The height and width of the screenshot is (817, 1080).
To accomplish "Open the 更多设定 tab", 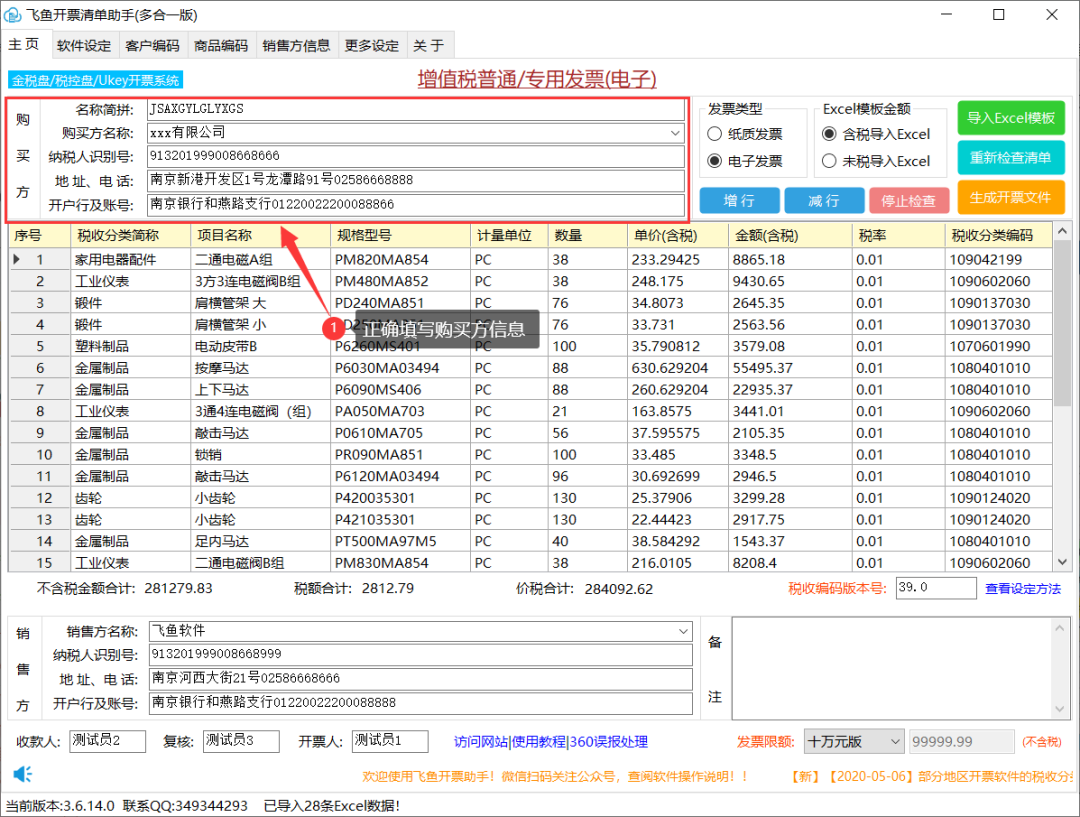I will [x=372, y=45].
